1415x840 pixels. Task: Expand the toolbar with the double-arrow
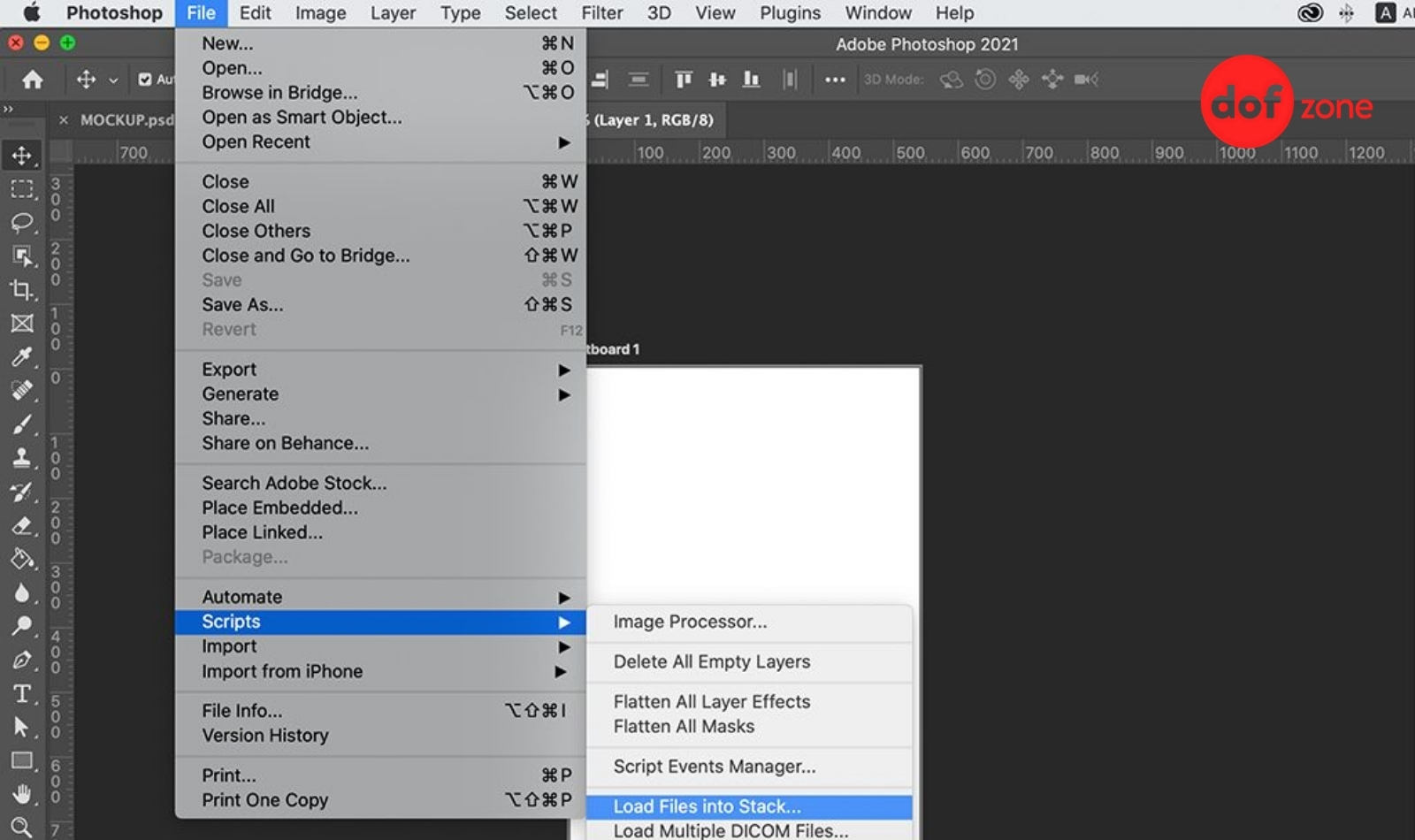coord(8,109)
